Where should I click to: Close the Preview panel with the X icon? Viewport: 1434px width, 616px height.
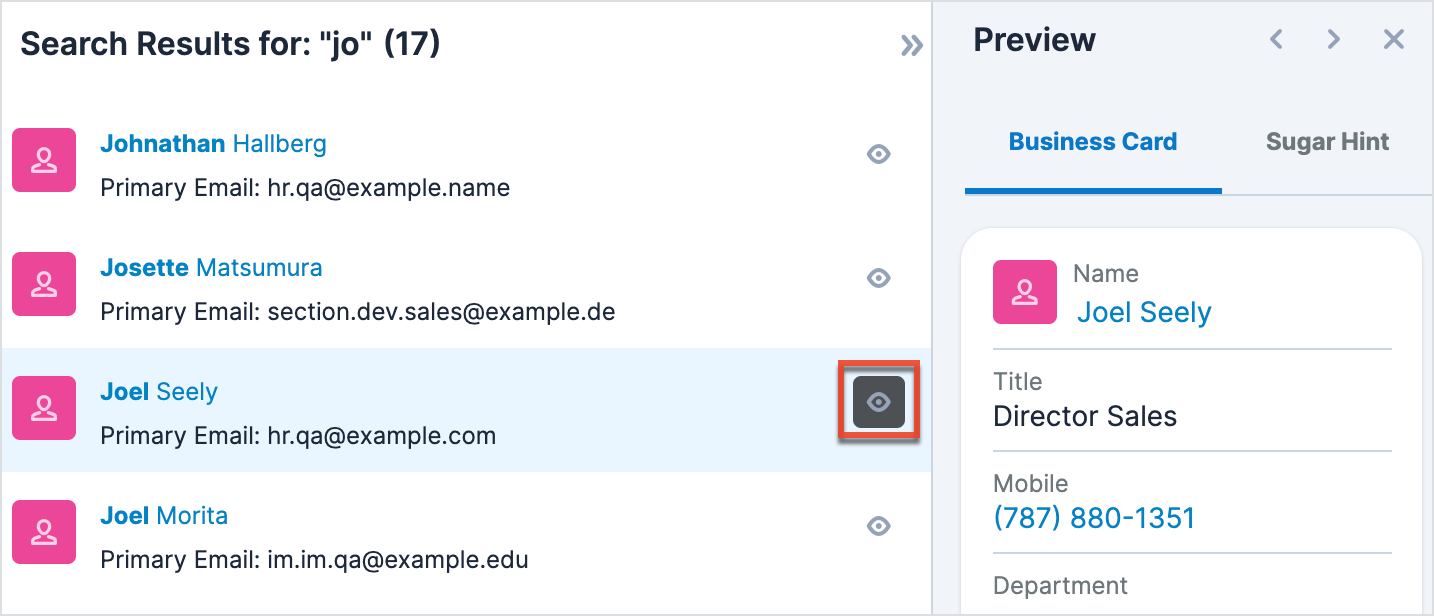(1393, 39)
